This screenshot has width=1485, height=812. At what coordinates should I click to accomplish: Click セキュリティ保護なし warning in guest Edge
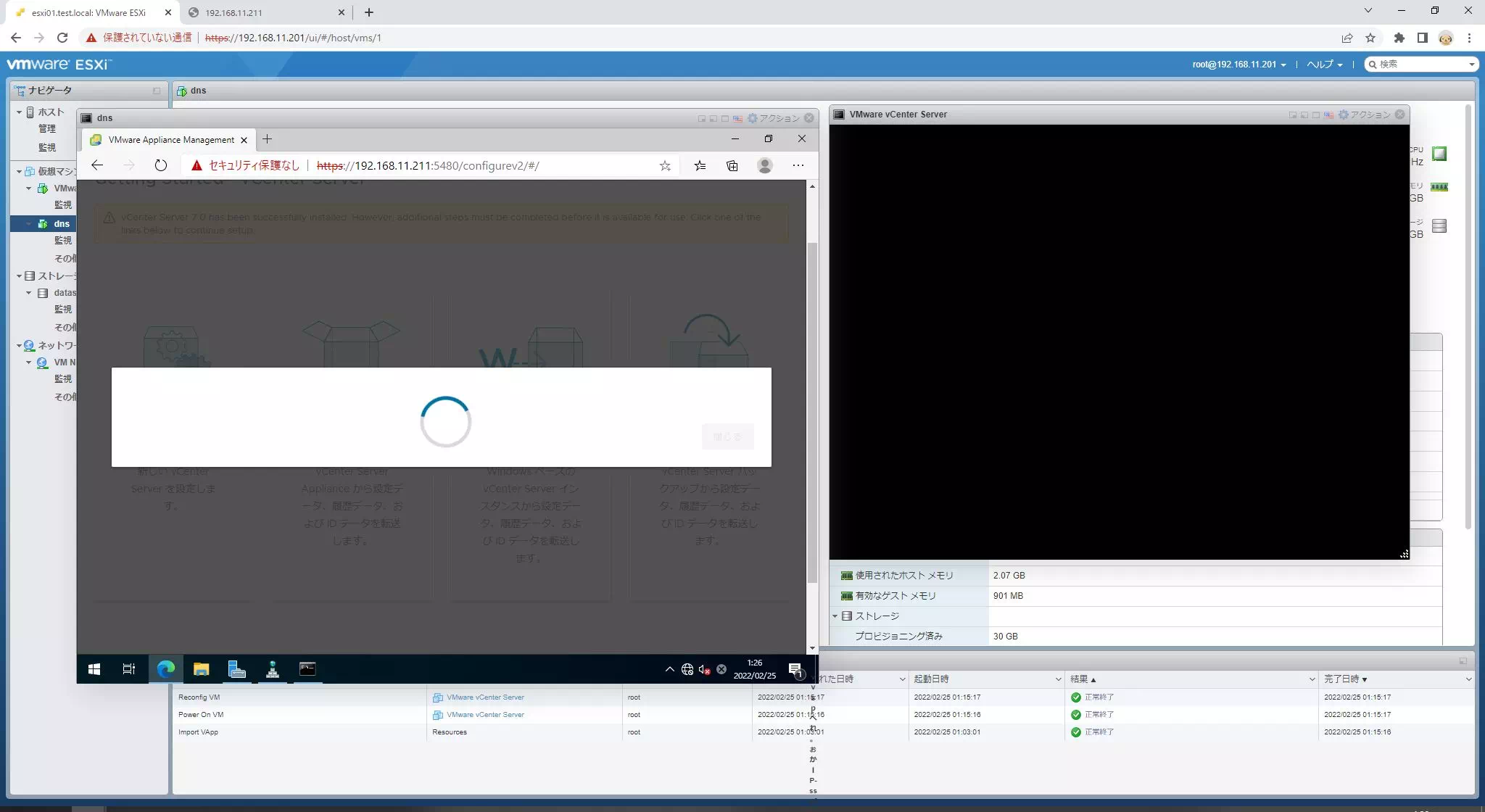click(246, 165)
